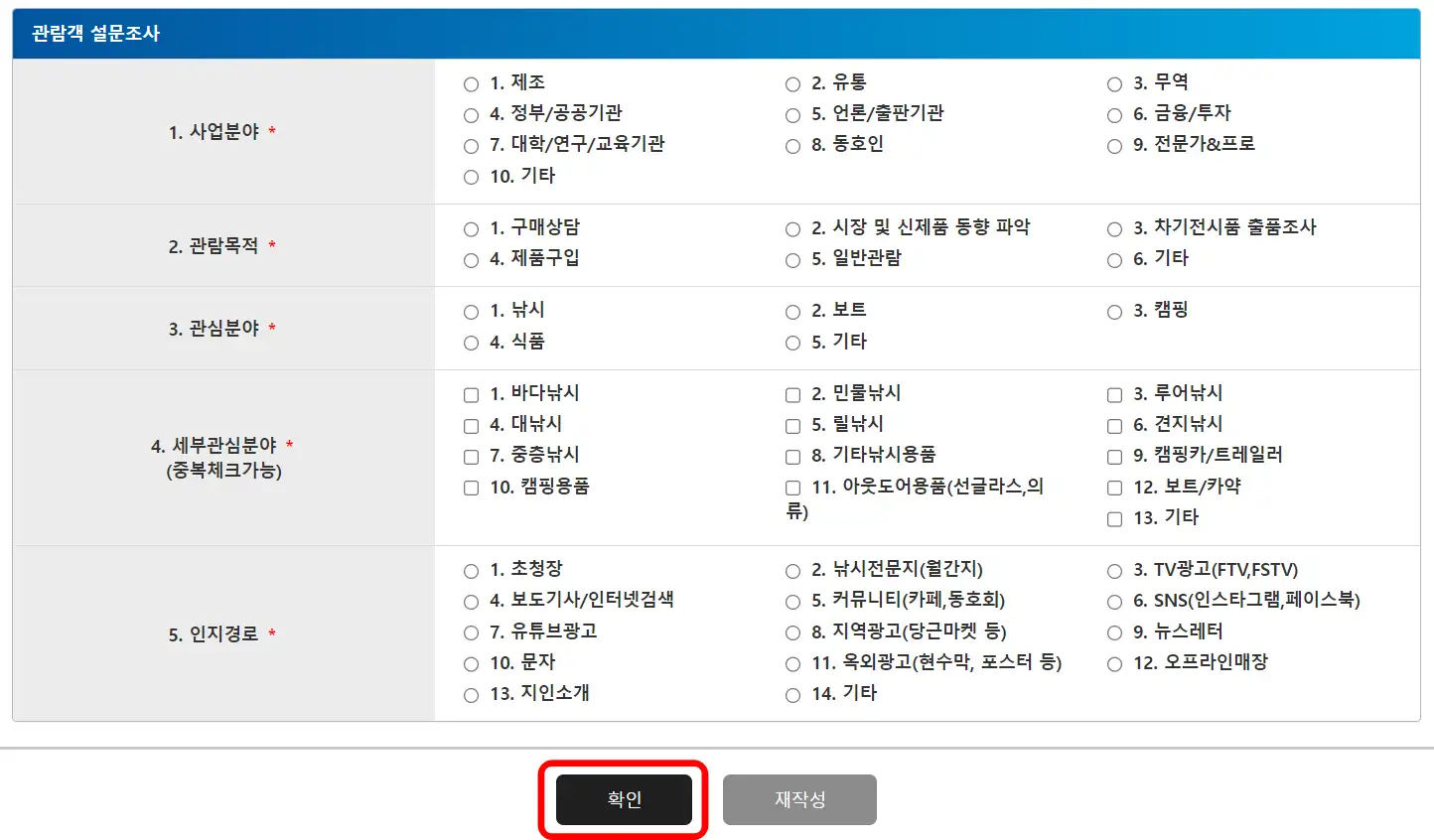Select '1. 제조' in 사업분야
This screenshot has height=840, width=1434.
tap(470, 83)
